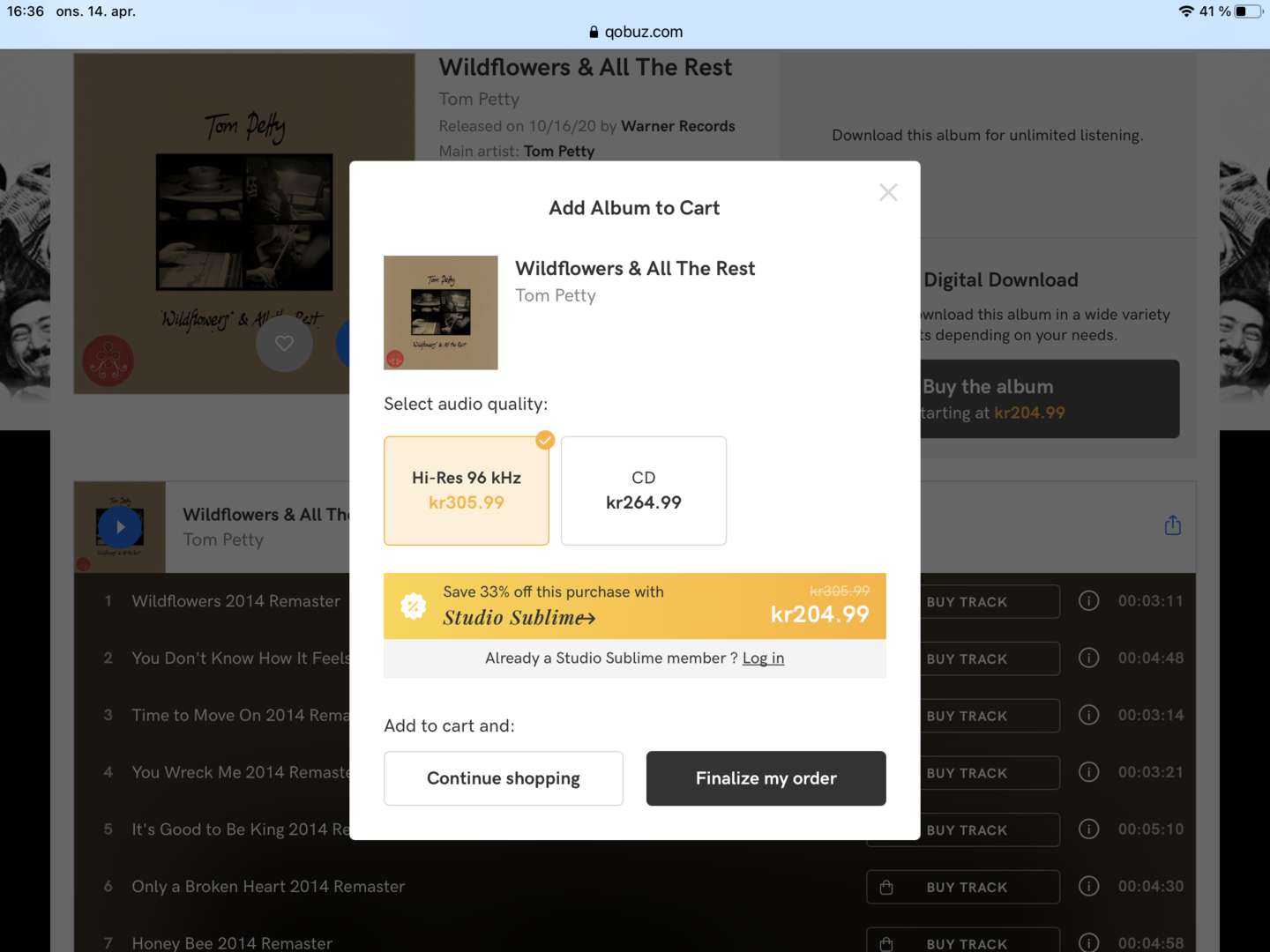Select track Honey Bee 2014 Remaster
Screen dimensions: 1270x952
tap(232, 943)
